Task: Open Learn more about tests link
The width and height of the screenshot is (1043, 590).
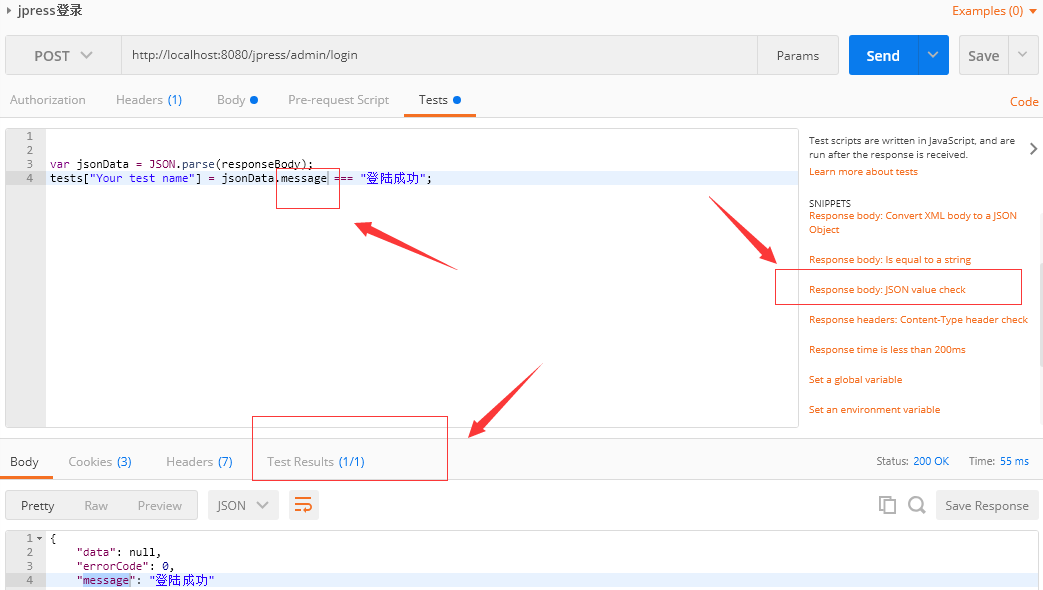Action: coord(863,172)
